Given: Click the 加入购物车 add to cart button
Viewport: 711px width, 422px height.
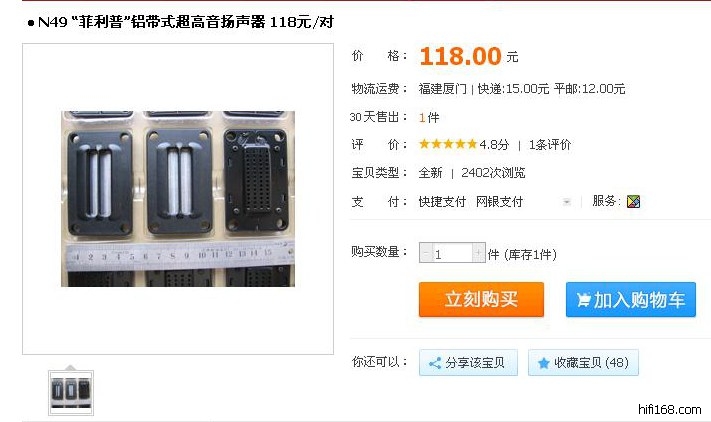Looking at the screenshot, I should 631,300.
